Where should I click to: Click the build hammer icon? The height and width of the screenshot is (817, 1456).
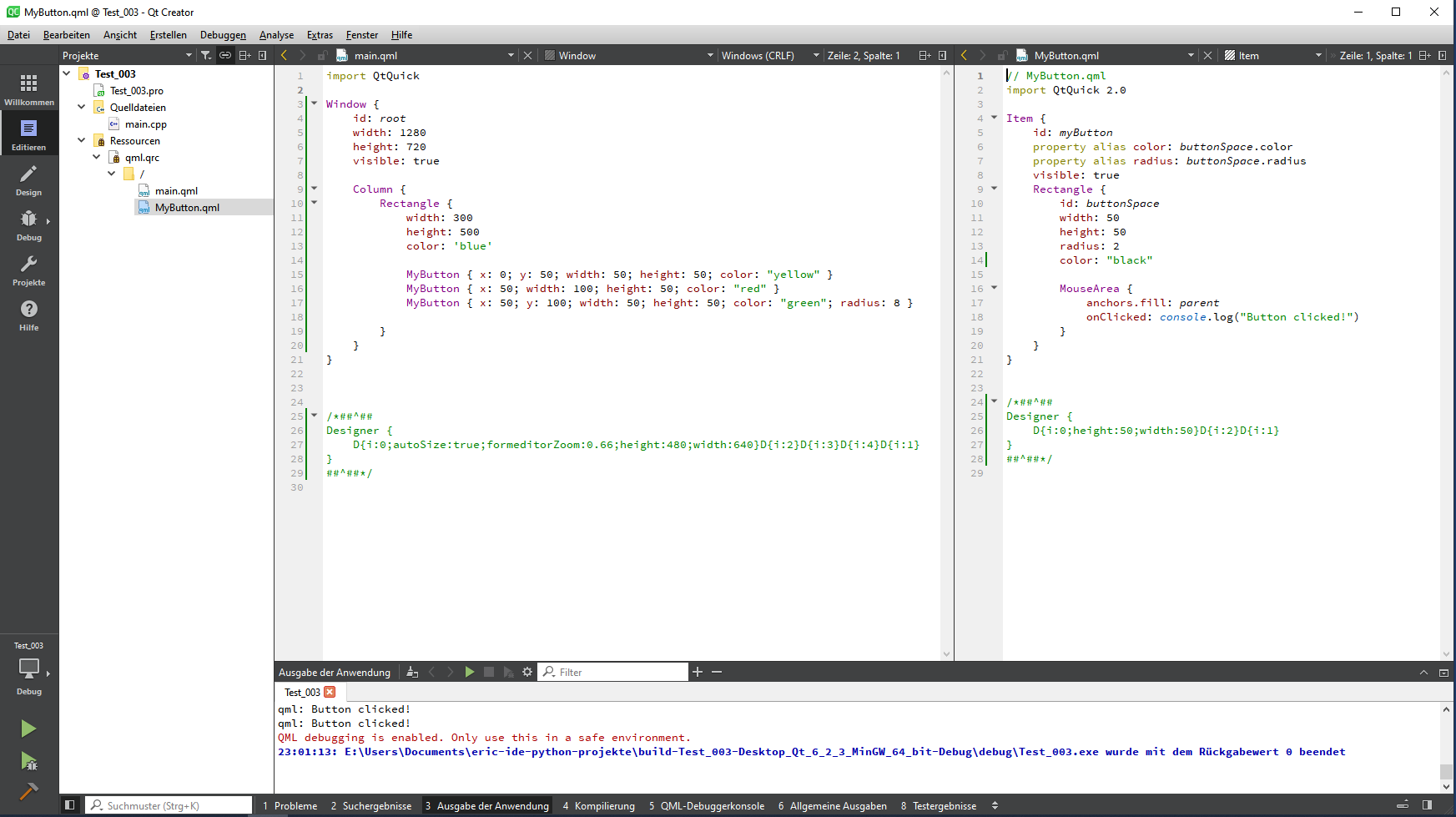(28, 791)
